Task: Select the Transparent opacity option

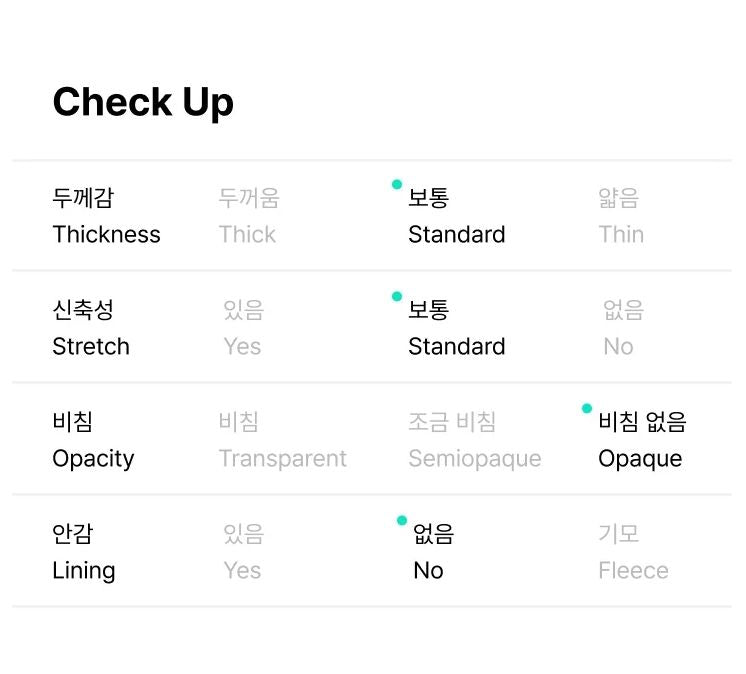Action: coord(282,440)
